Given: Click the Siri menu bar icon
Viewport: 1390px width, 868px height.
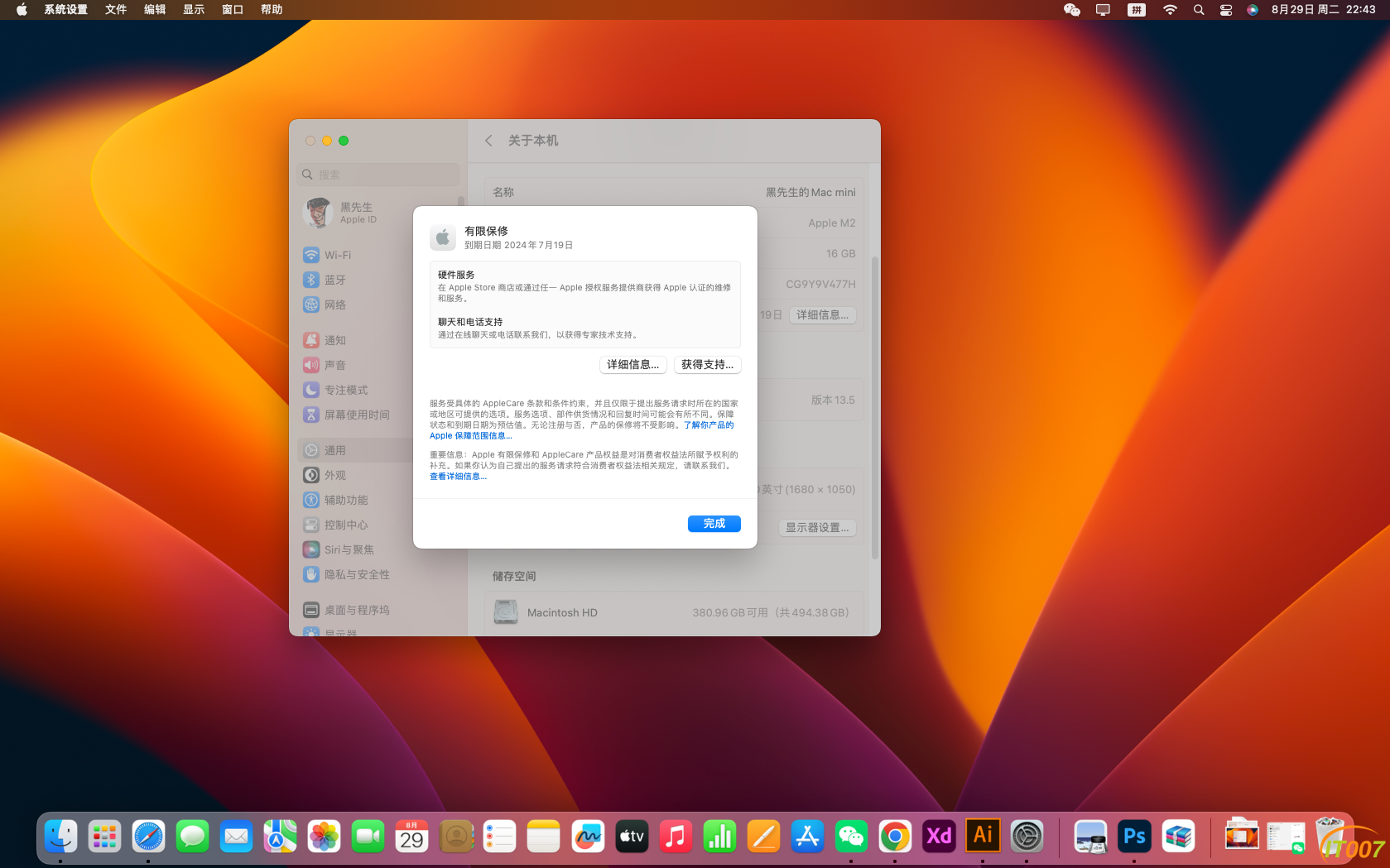Looking at the screenshot, I should (1253, 10).
